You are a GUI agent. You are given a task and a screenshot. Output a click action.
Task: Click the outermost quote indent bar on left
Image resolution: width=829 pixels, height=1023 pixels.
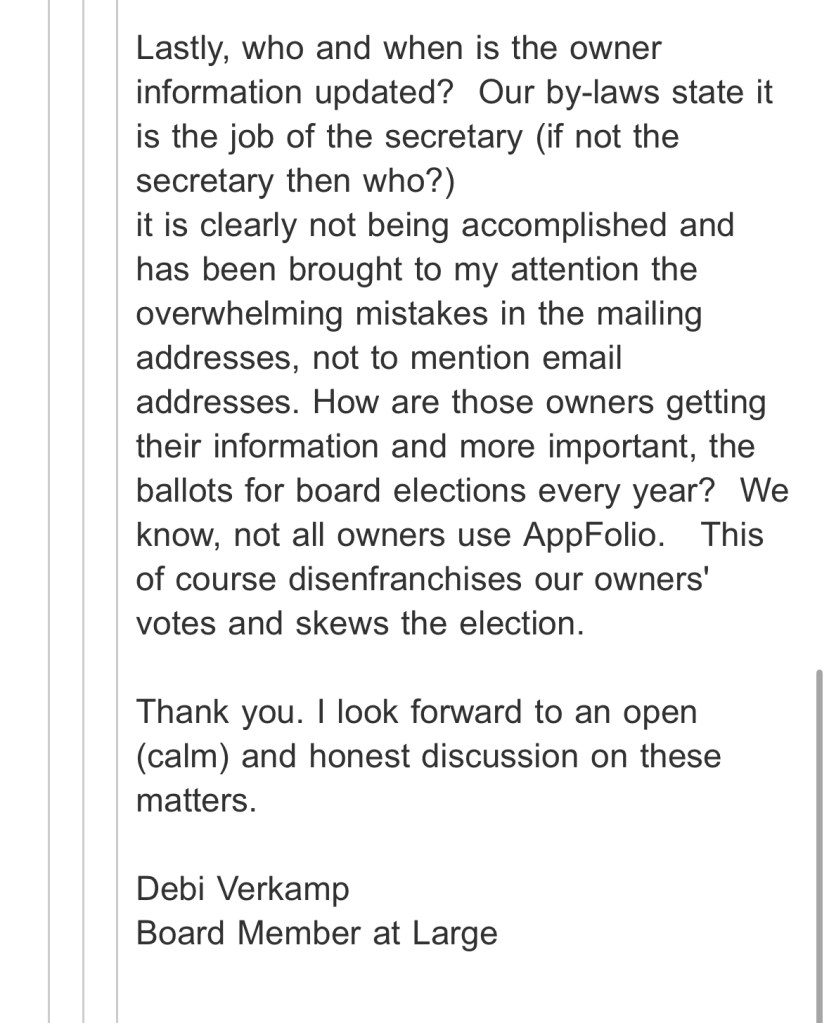pyautogui.click(x=50, y=500)
